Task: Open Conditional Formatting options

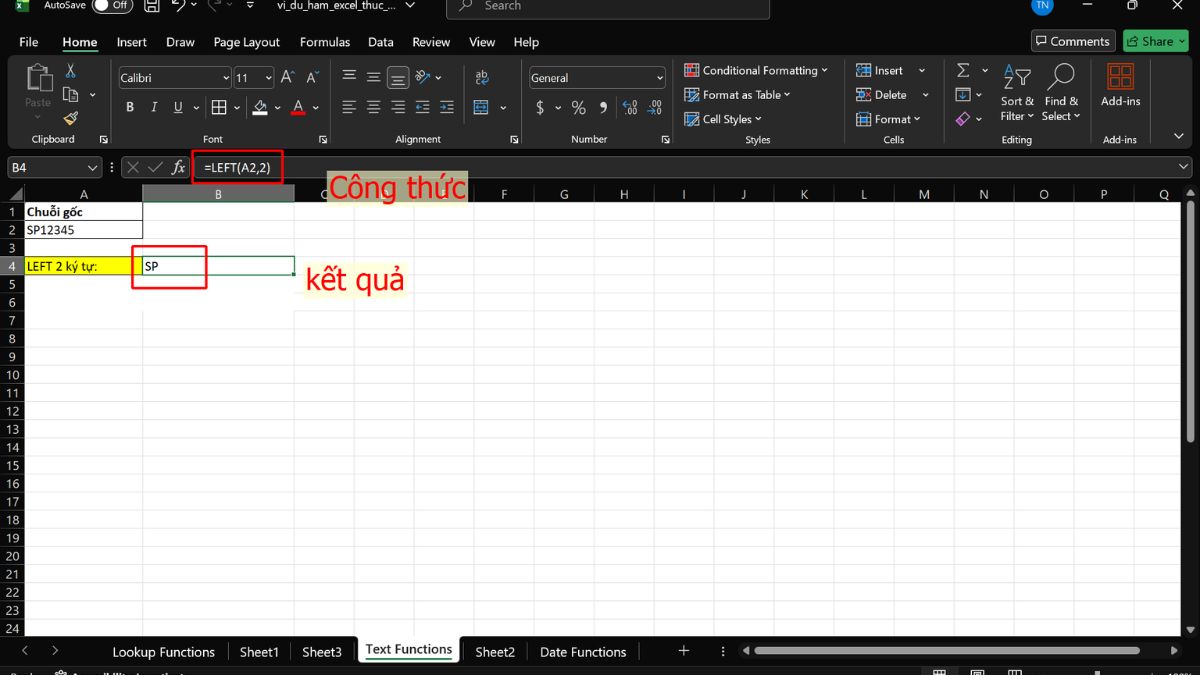Action: pyautogui.click(x=757, y=70)
